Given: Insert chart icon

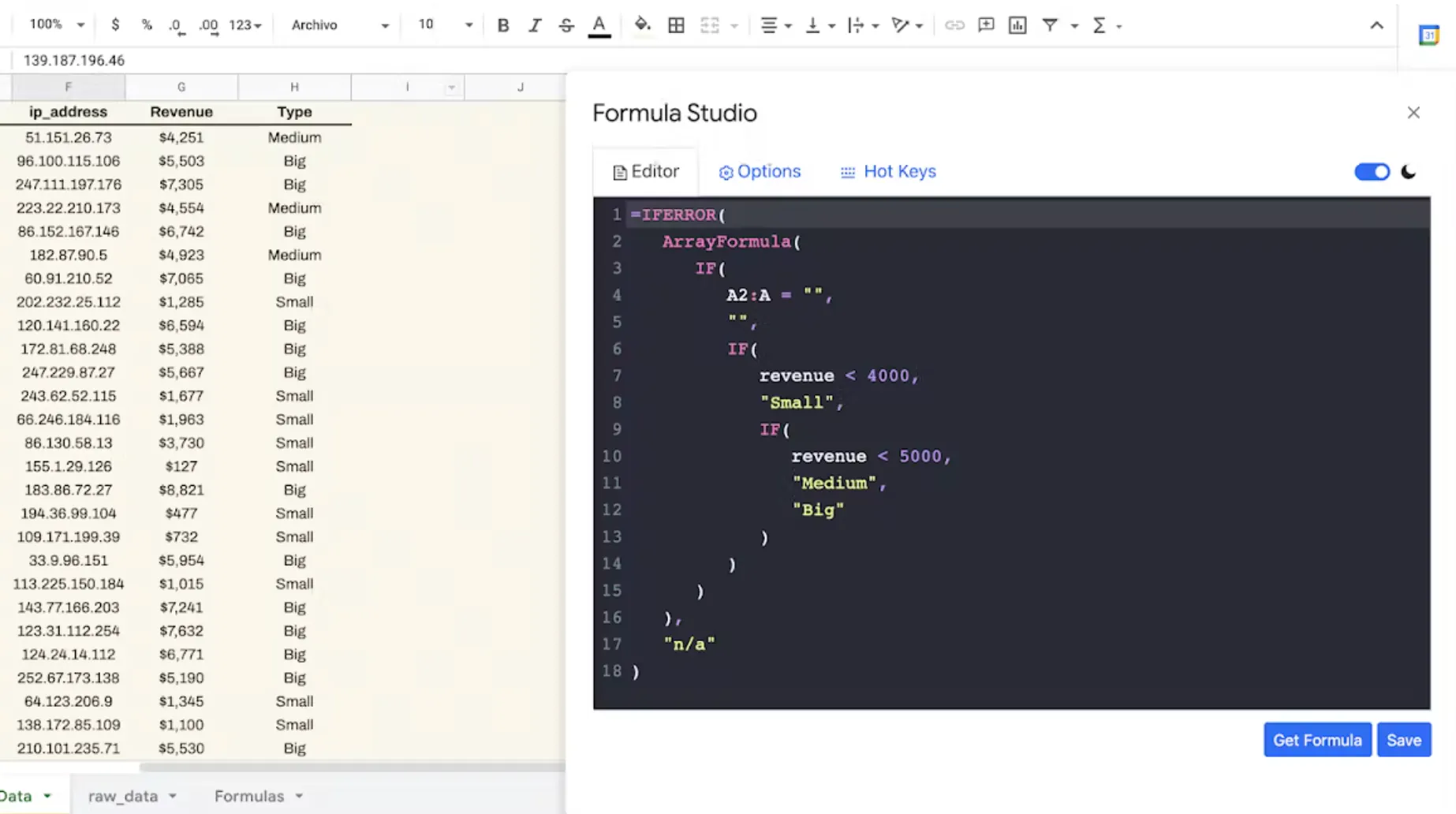Looking at the screenshot, I should [x=1017, y=25].
